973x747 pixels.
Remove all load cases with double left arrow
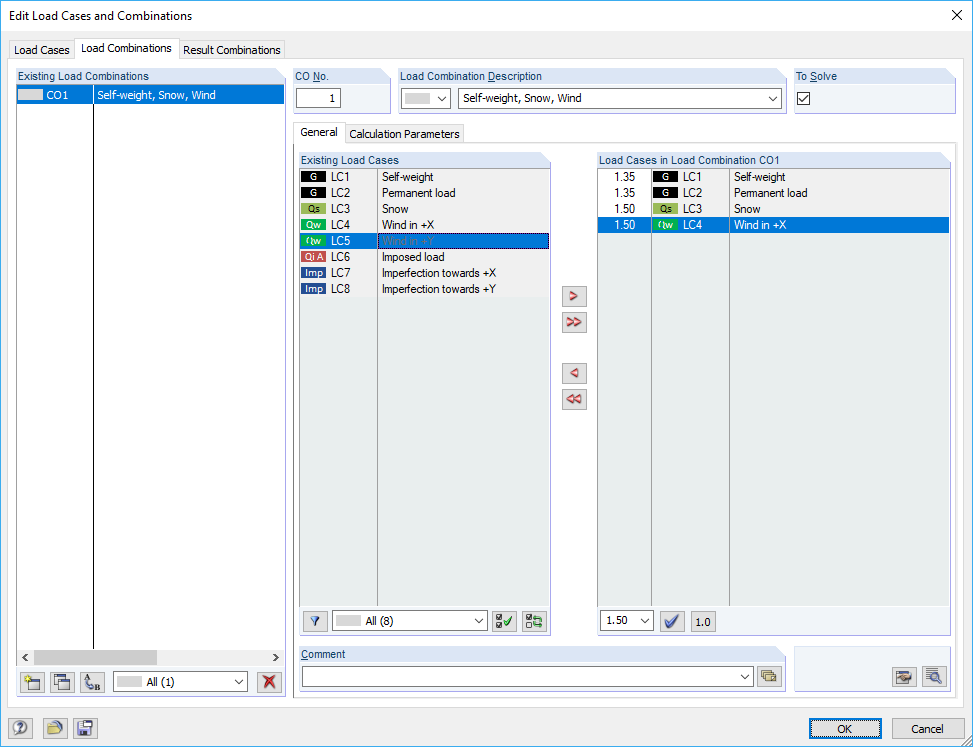tap(574, 399)
